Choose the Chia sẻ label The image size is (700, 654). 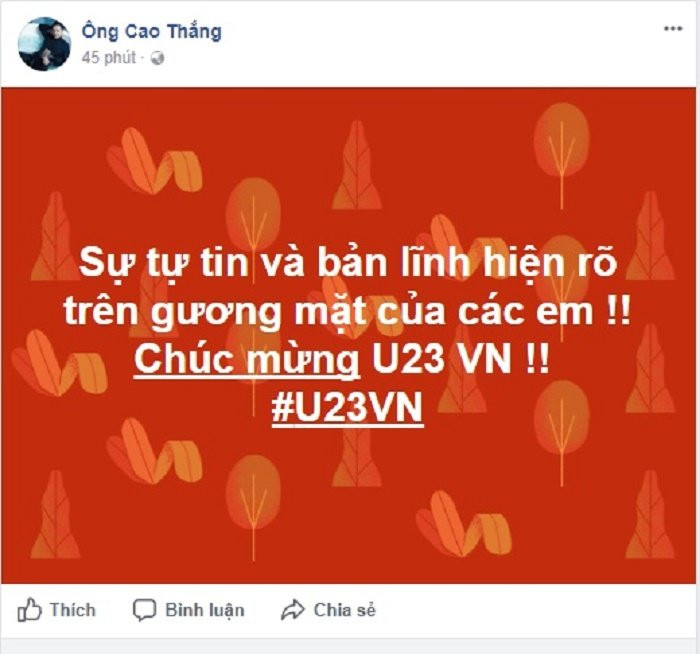[x=345, y=610]
